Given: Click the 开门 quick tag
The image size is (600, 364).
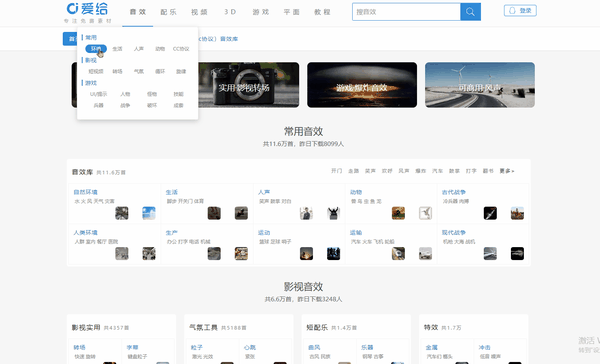Looking at the screenshot, I should click(337, 171).
